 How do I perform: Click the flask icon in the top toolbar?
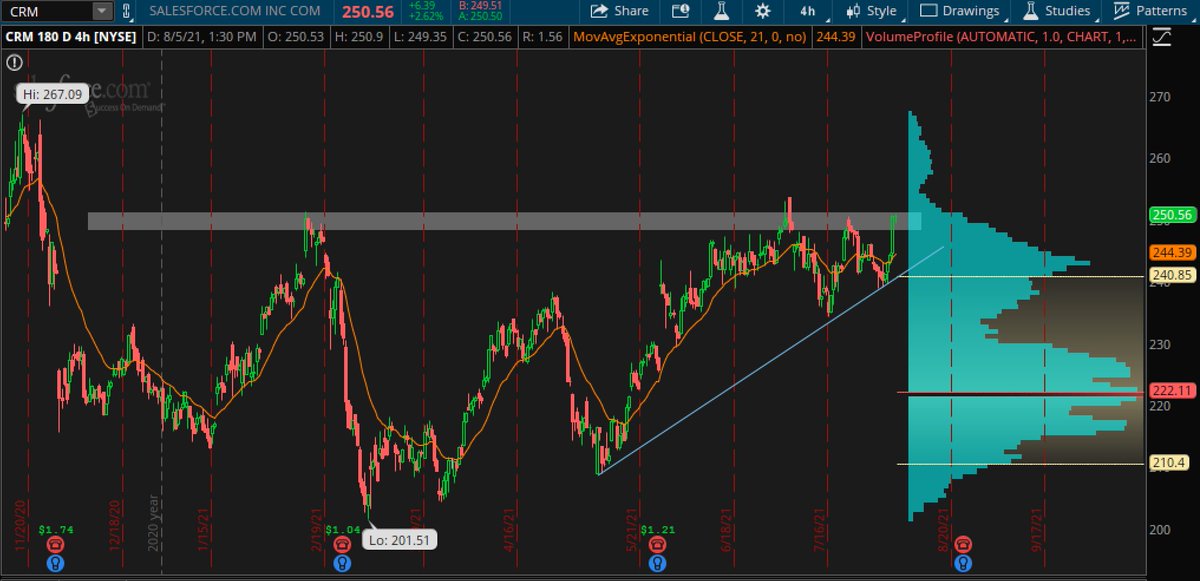pos(720,11)
